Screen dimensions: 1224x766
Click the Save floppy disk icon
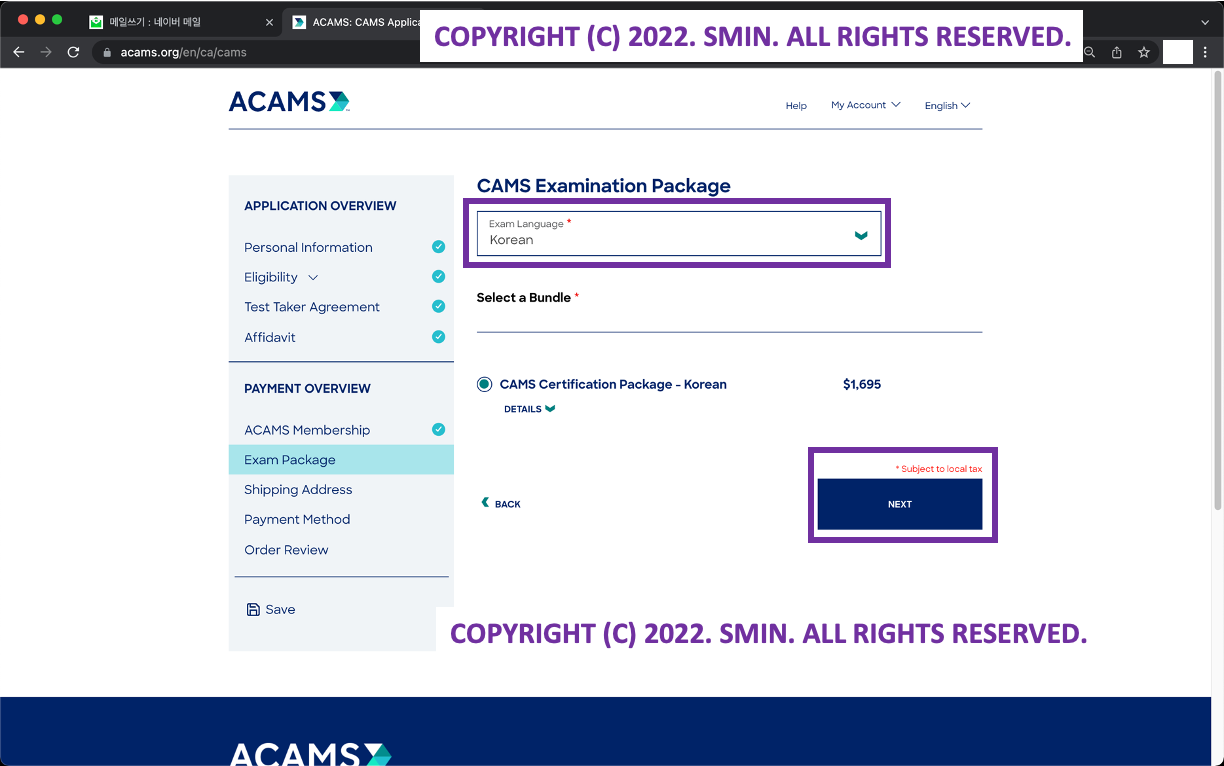coord(253,609)
